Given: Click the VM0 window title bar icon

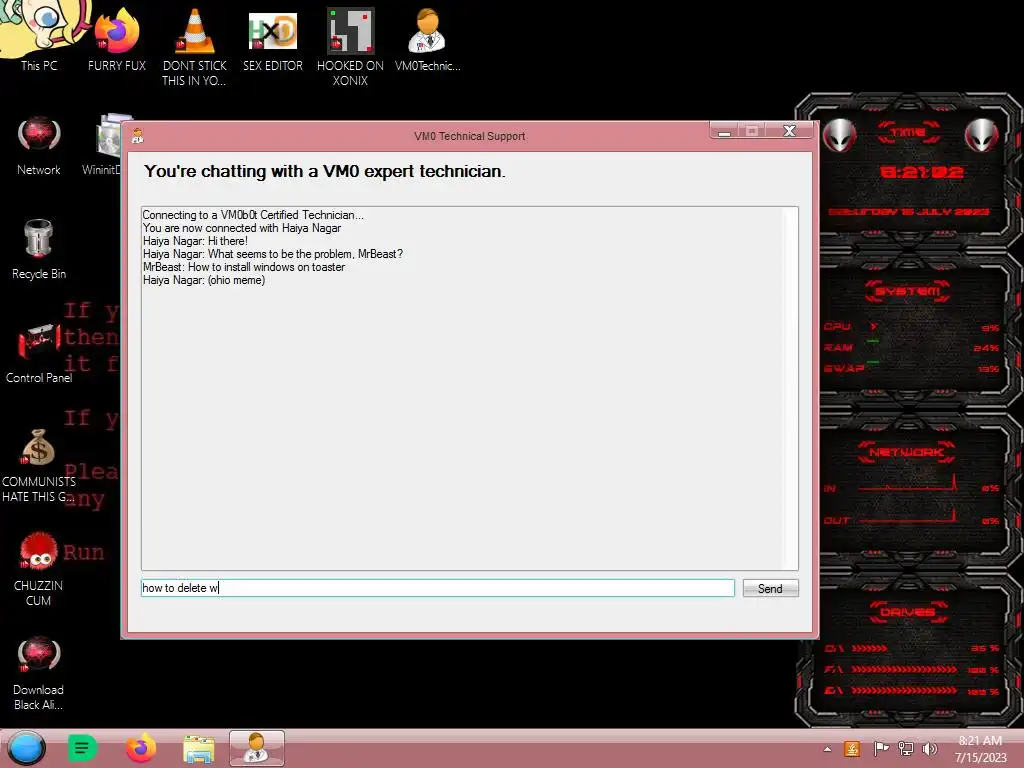Looking at the screenshot, I should [138, 136].
